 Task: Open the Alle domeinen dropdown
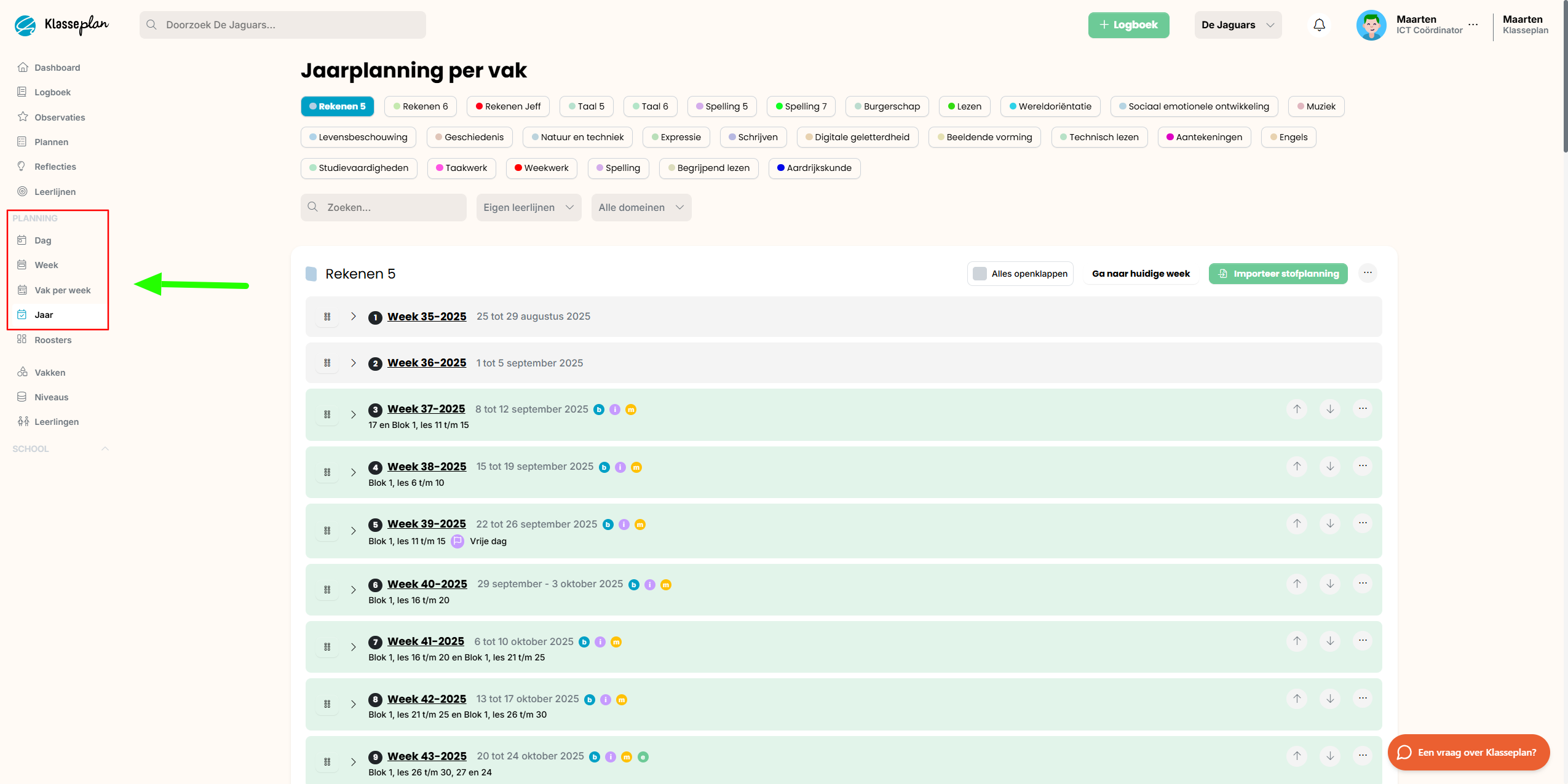(641, 208)
